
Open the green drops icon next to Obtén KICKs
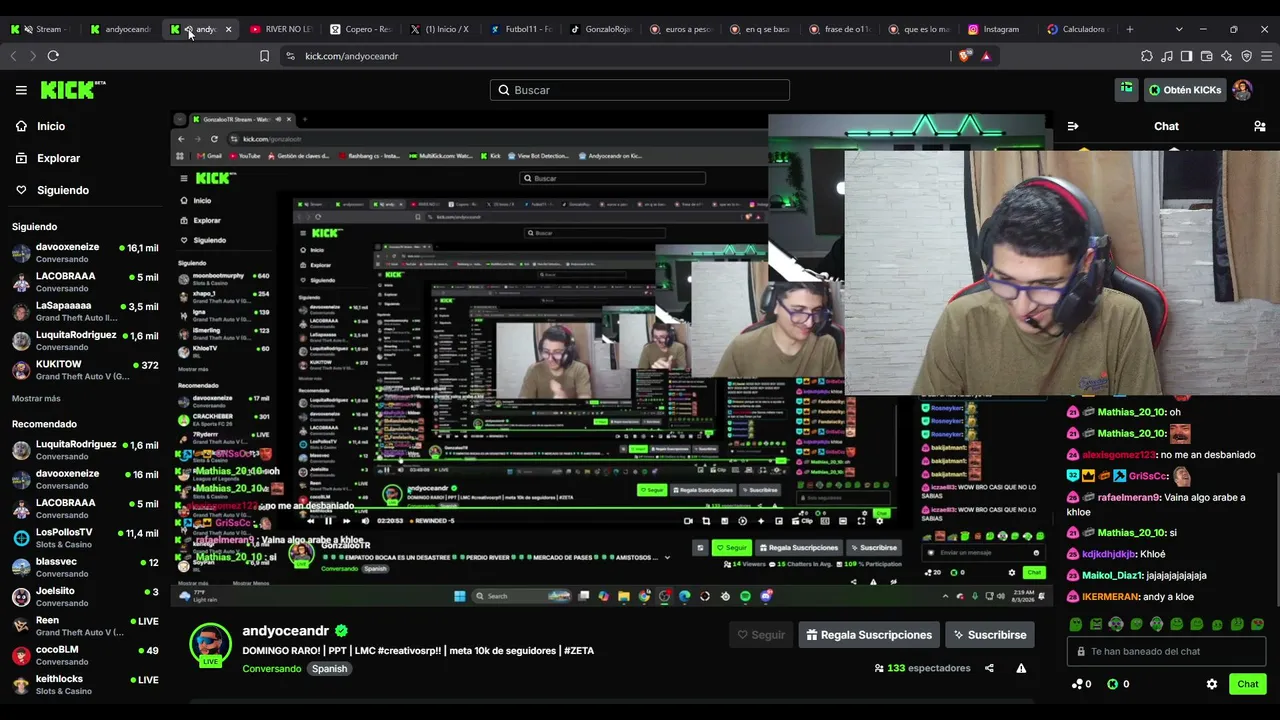pyautogui.click(x=1126, y=89)
